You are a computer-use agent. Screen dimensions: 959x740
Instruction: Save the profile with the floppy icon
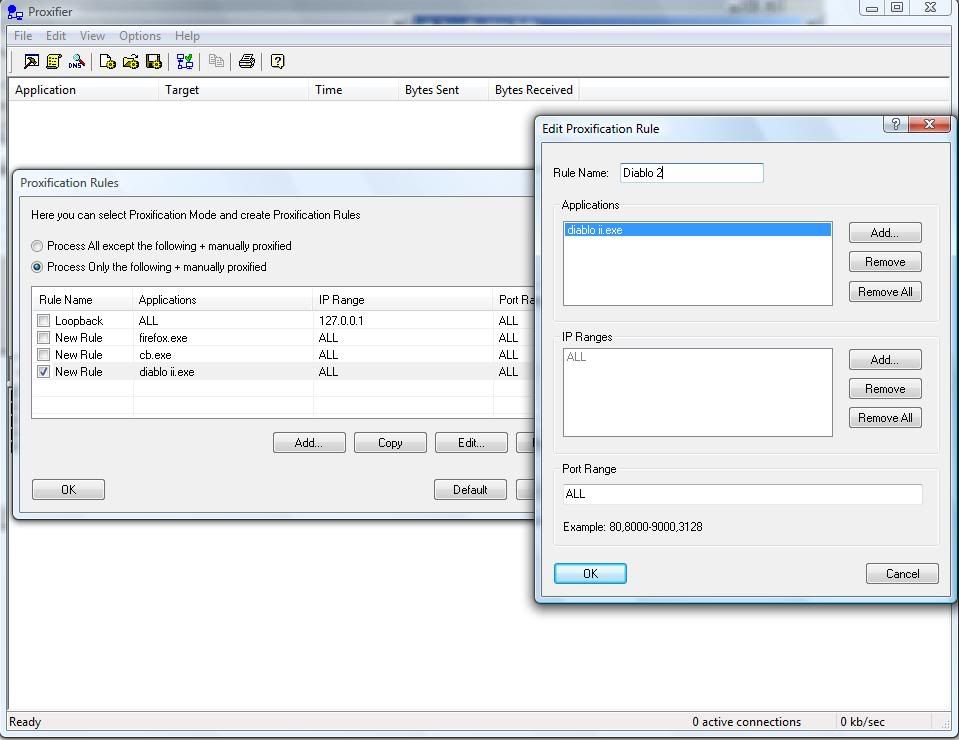click(x=154, y=61)
